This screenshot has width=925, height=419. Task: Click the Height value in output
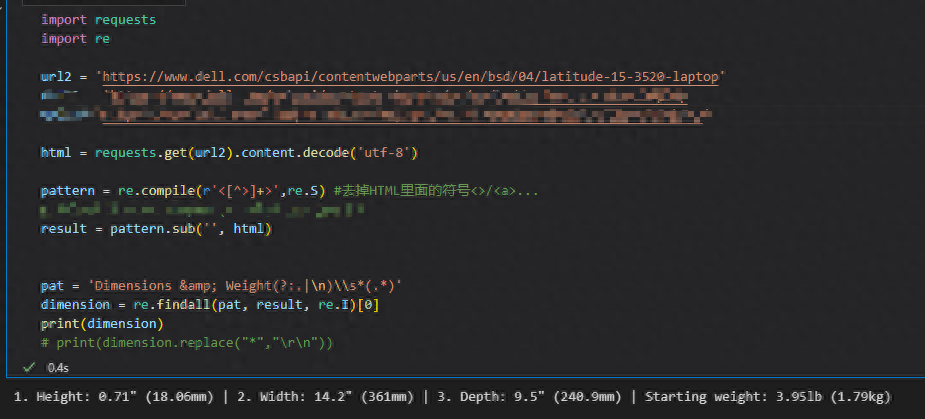tap(112, 397)
